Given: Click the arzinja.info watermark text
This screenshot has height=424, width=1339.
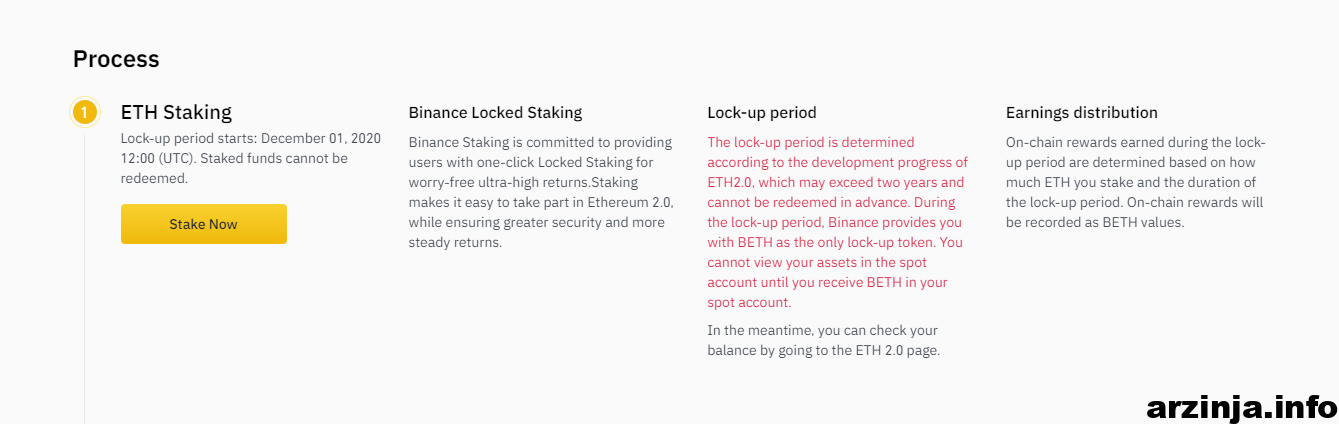Looking at the screenshot, I should (1242, 406).
